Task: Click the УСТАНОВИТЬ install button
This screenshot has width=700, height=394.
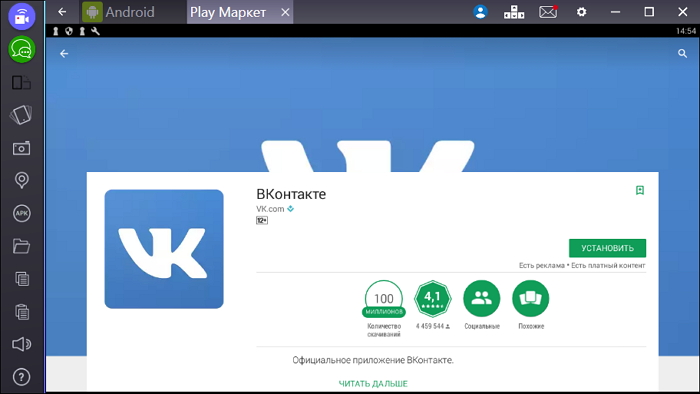Action: click(607, 248)
